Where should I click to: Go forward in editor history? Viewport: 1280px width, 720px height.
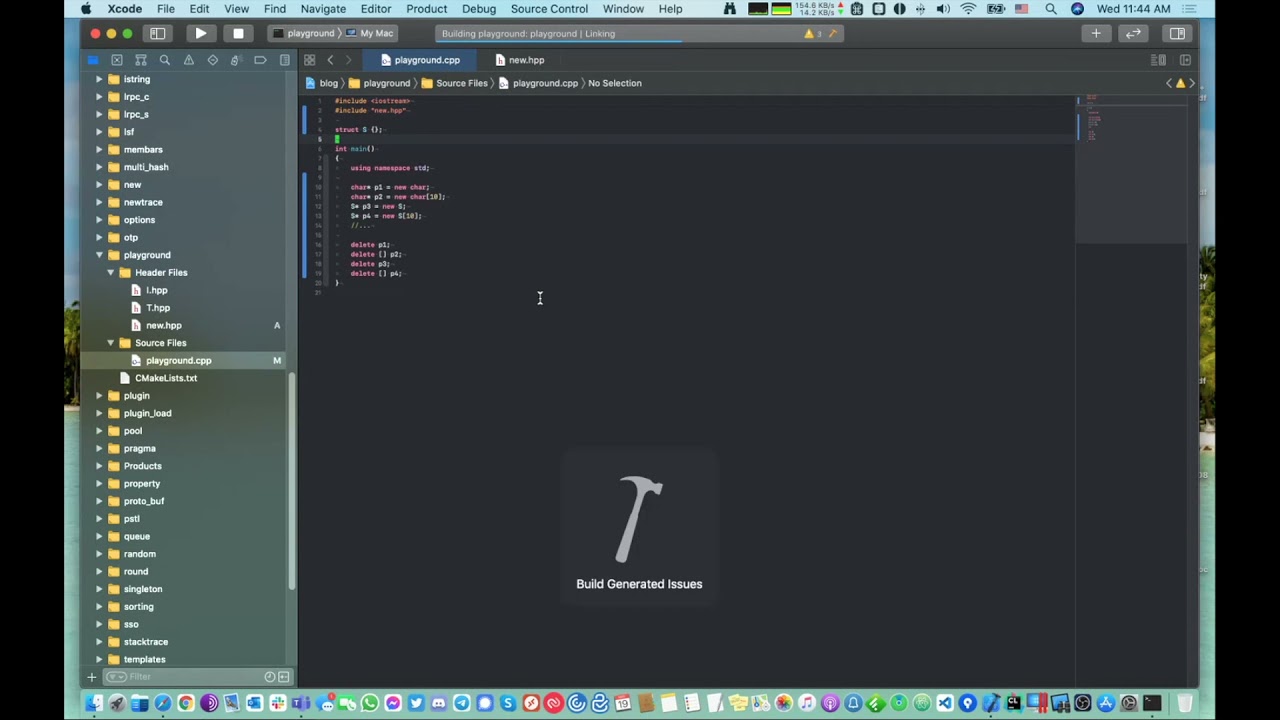(x=348, y=60)
